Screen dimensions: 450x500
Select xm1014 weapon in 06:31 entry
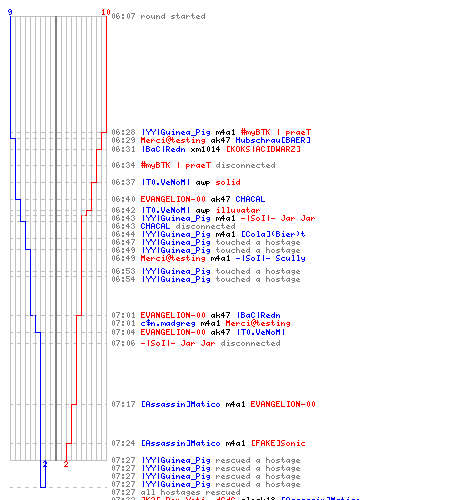(x=205, y=149)
